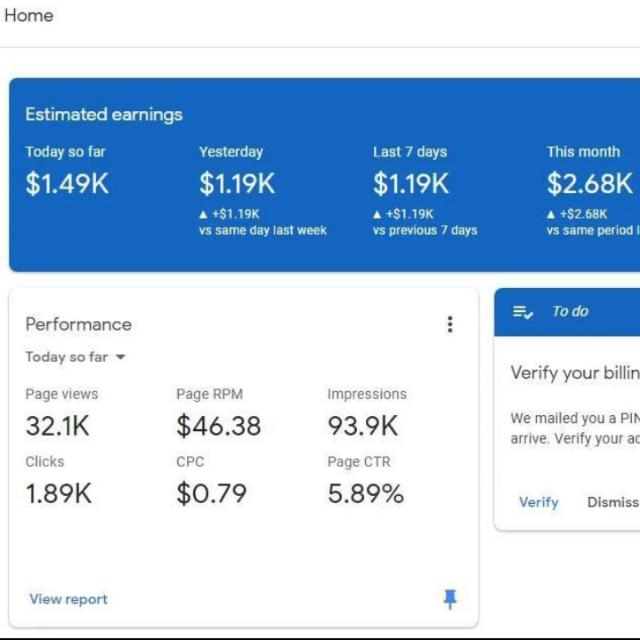This screenshot has height=640, width=640.
Task: Click the Estimated earnings heading
Action: [104, 115]
